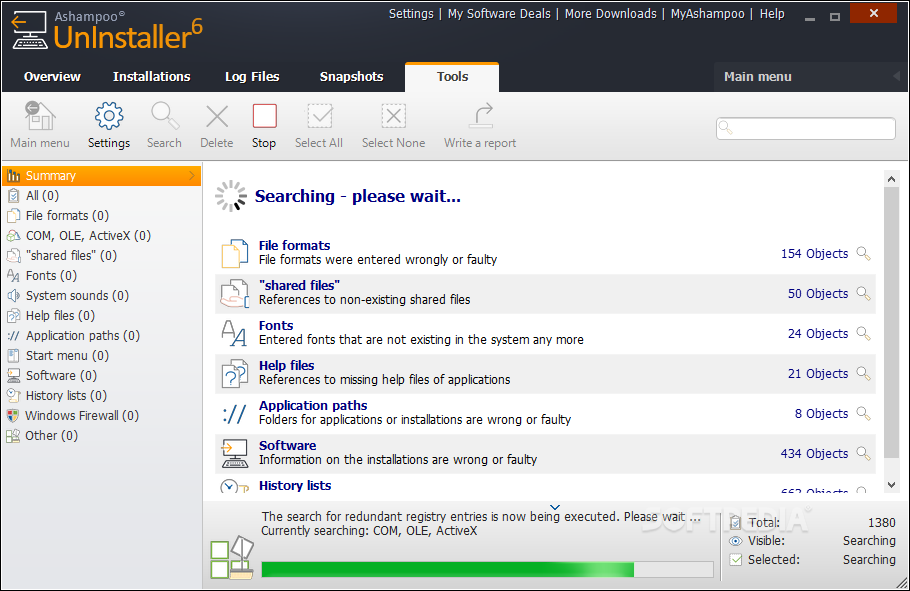The height and width of the screenshot is (591, 910).
Task: Click the shared files category icon in summary
Action: coord(234,294)
